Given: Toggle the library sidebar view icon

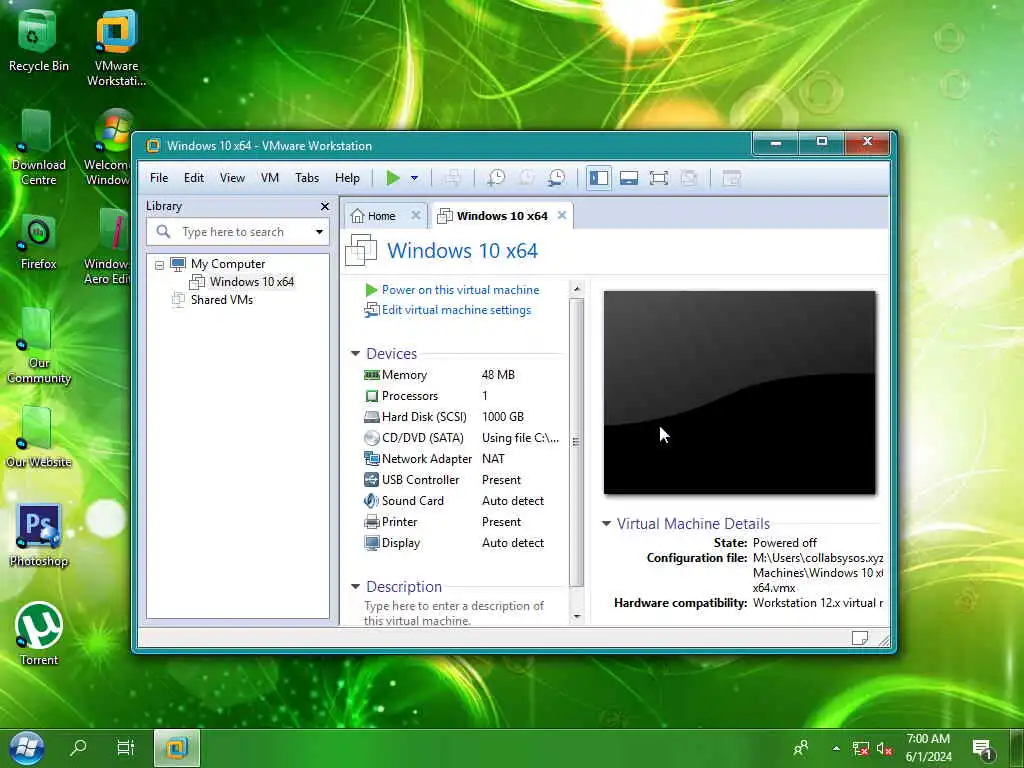Looking at the screenshot, I should tap(599, 178).
